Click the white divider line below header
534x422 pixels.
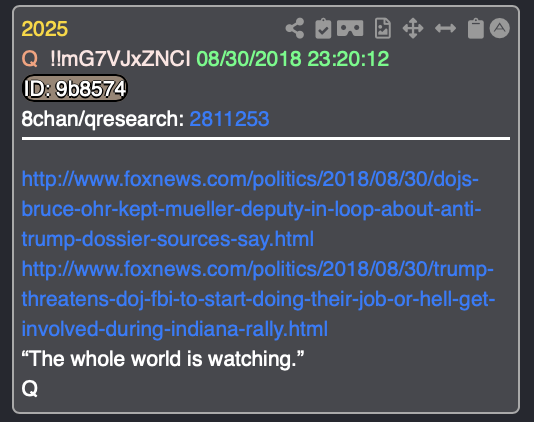coord(266,139)
